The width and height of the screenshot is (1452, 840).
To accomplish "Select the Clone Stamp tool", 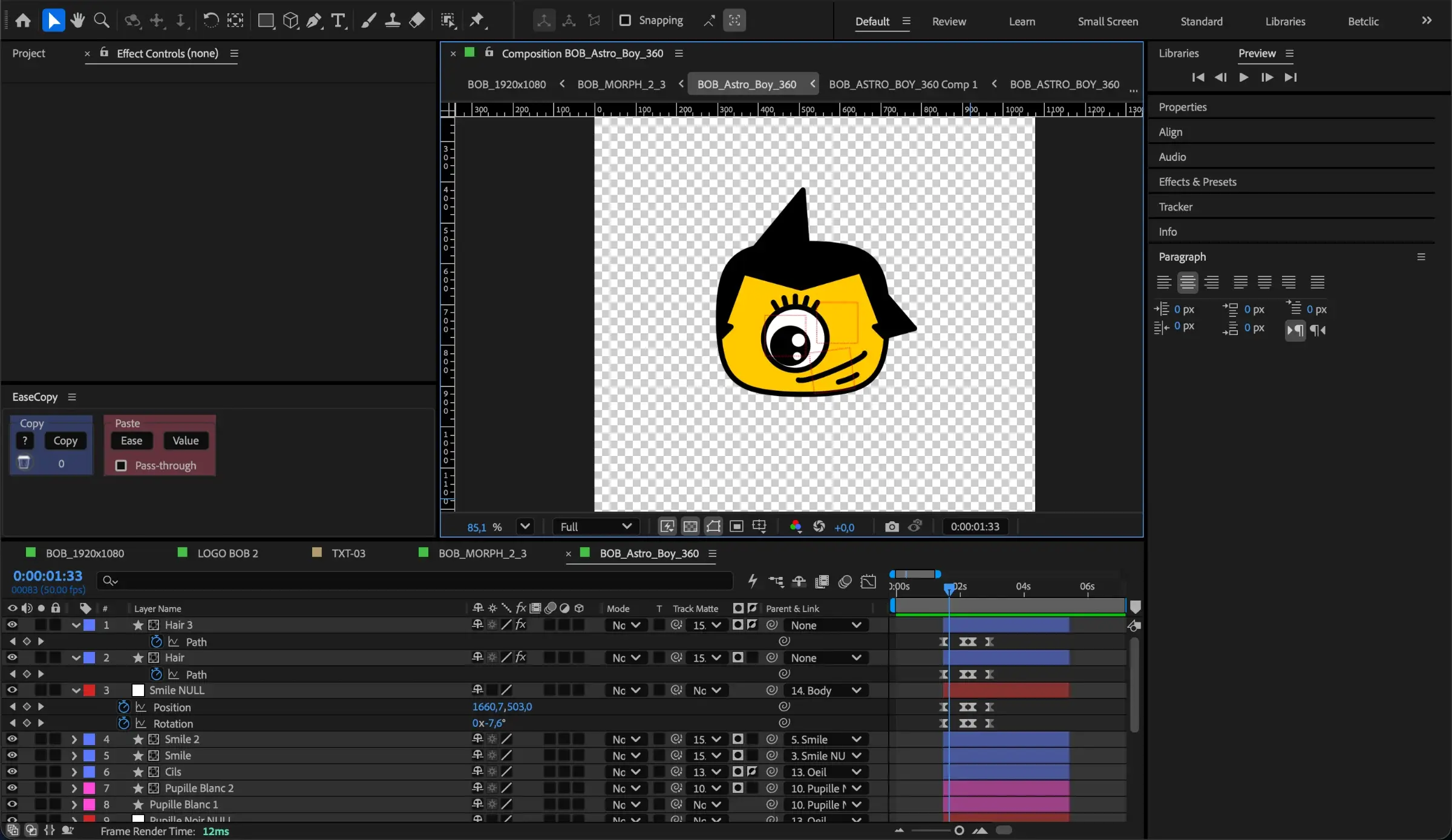I will pyautogui.click(x=392, y=21).
